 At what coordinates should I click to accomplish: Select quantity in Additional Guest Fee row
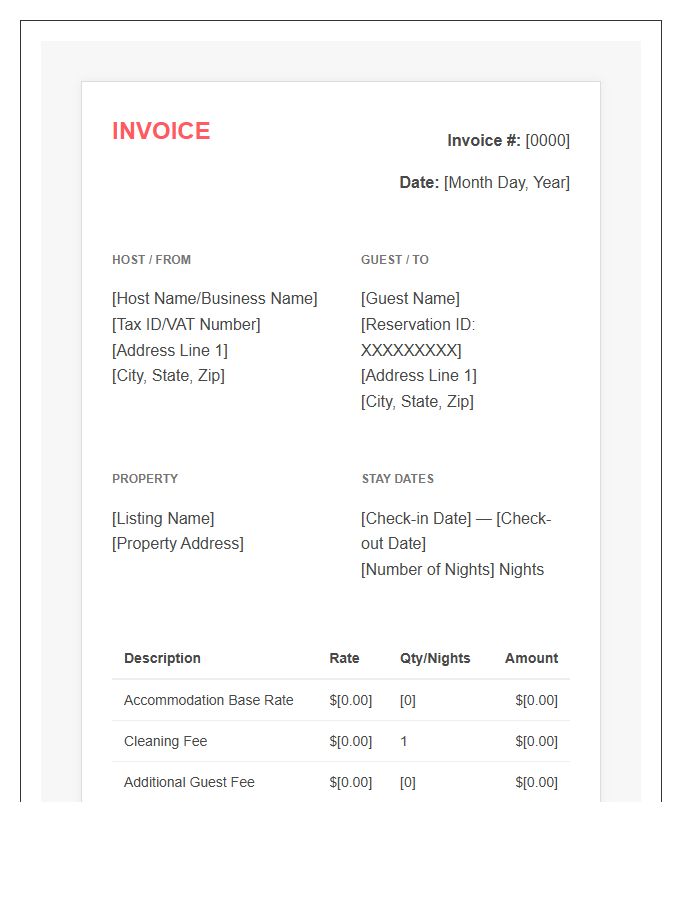pos(407,782)
